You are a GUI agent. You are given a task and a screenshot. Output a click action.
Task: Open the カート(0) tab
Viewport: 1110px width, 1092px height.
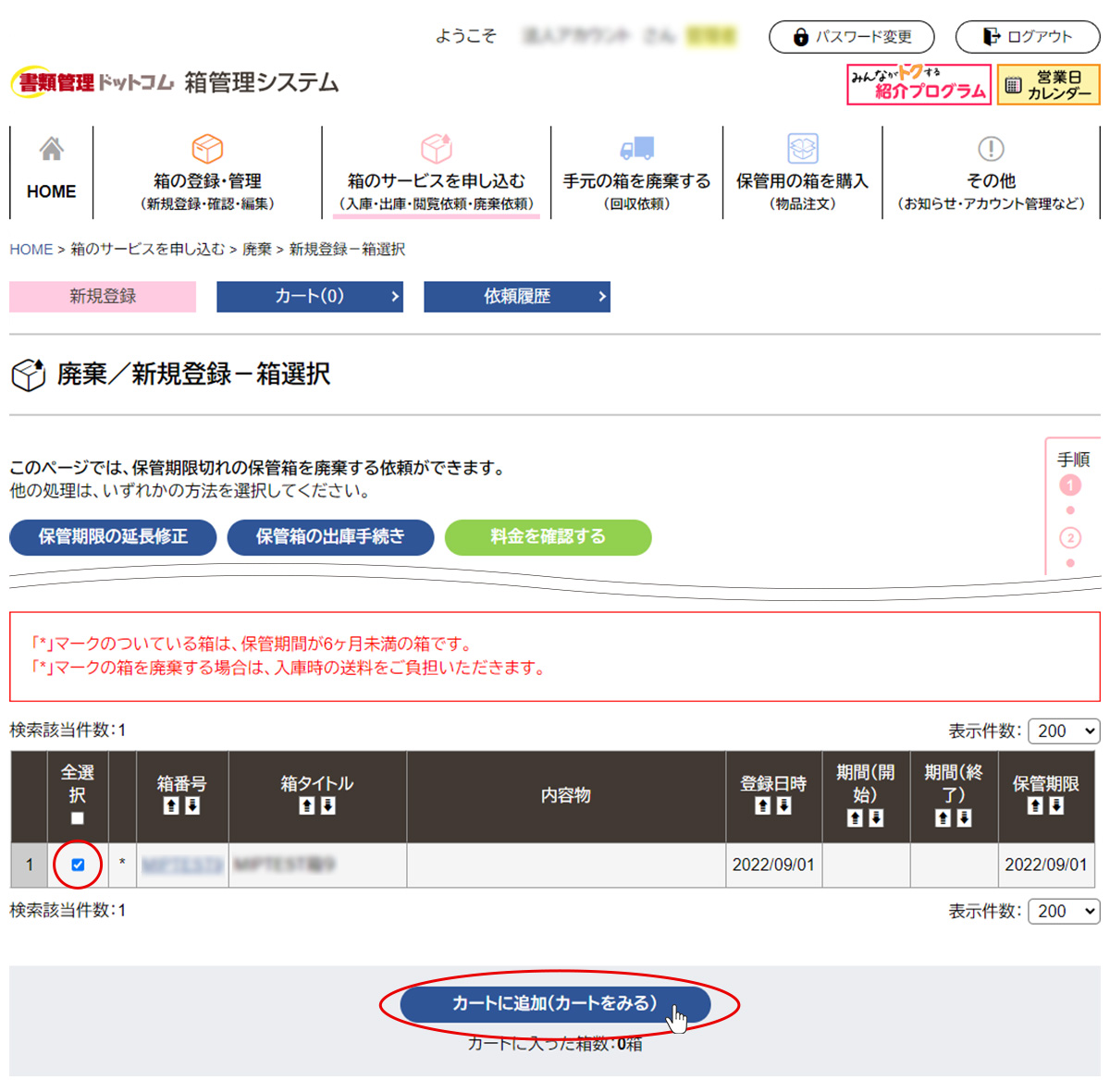tap(310, 297)
